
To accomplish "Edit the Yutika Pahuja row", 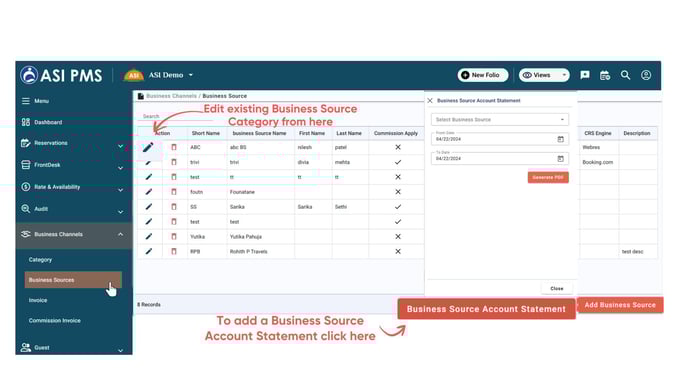I will click(149, 236).
